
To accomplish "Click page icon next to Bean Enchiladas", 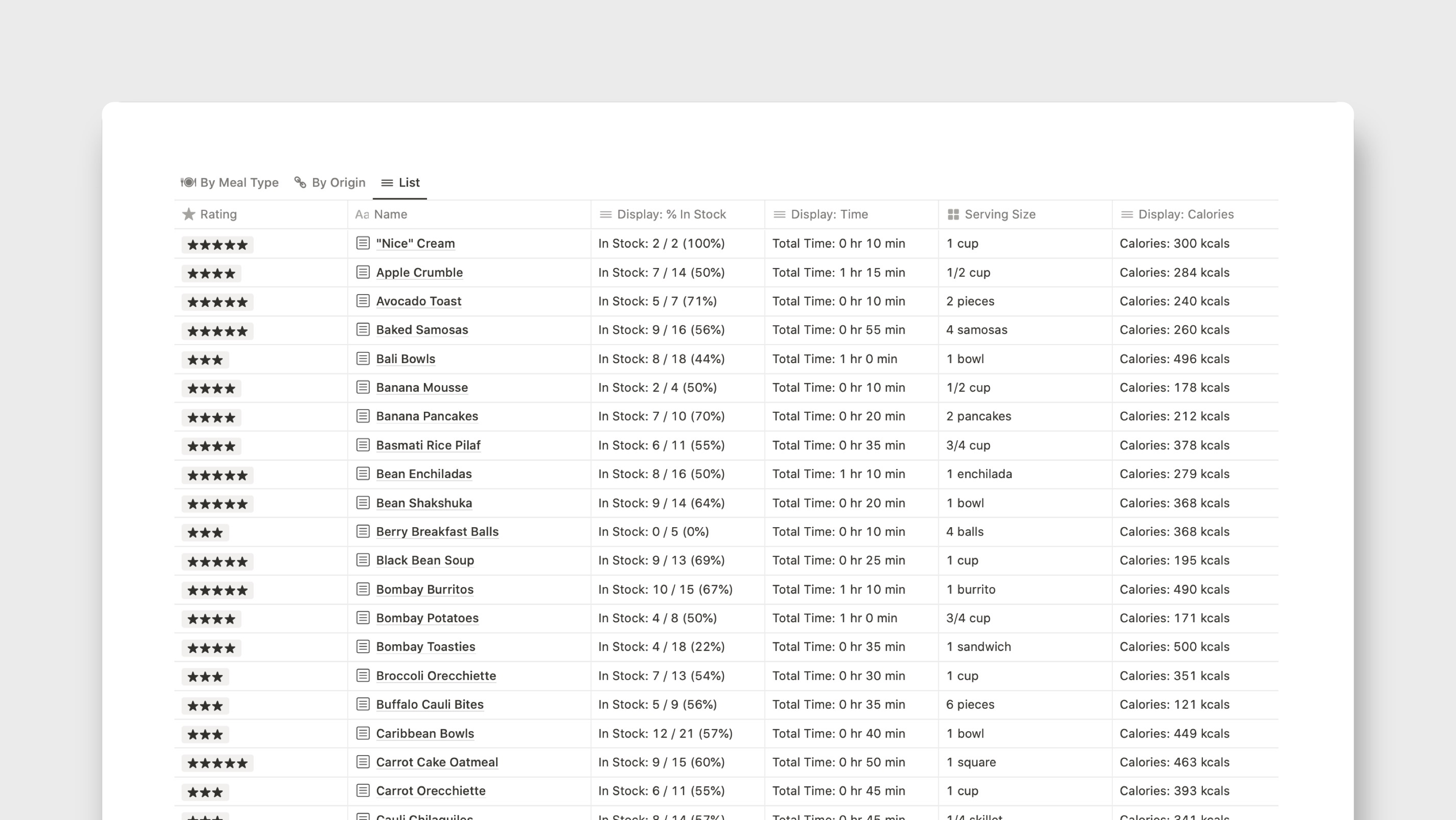I will click(363, 474).
